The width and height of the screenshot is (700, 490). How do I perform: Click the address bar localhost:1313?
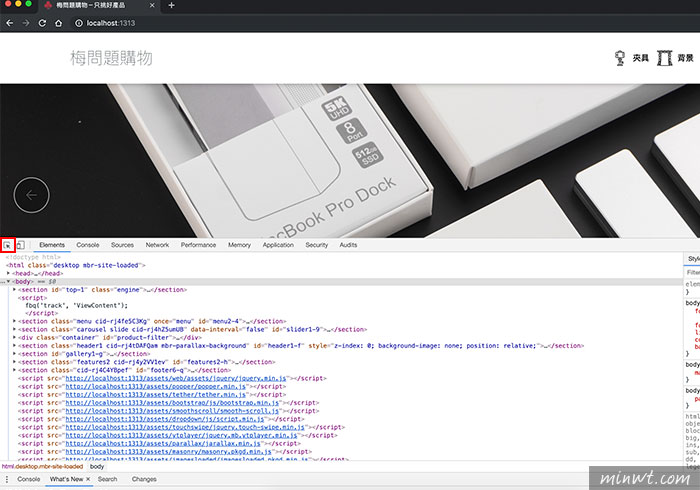[111, 23]
